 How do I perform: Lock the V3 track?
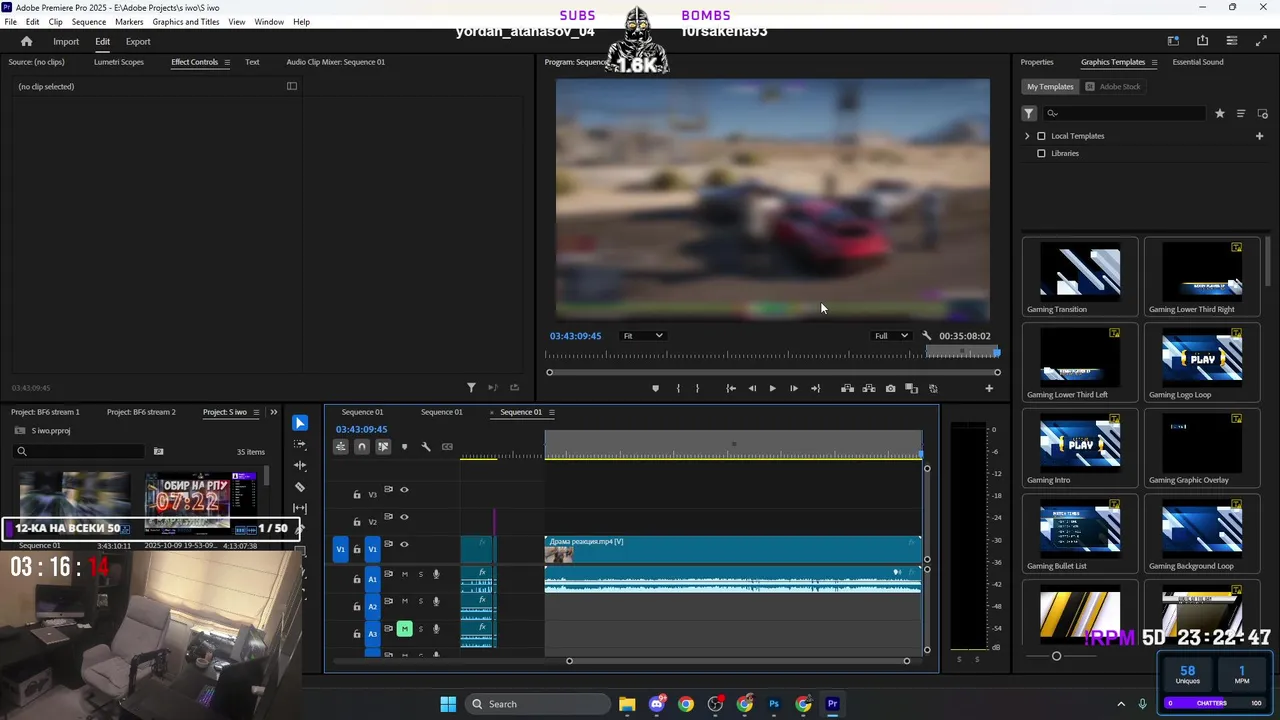pos(357,494)
